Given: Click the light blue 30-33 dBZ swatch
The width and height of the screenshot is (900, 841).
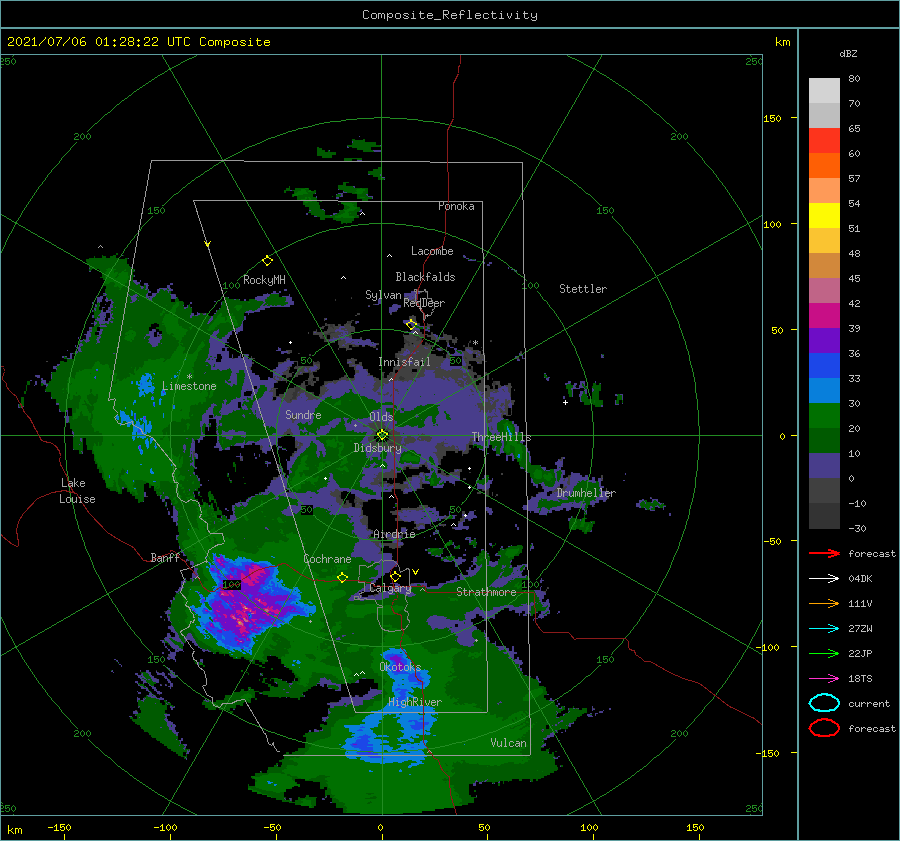Looking at the screenshot, I should 824,391.
